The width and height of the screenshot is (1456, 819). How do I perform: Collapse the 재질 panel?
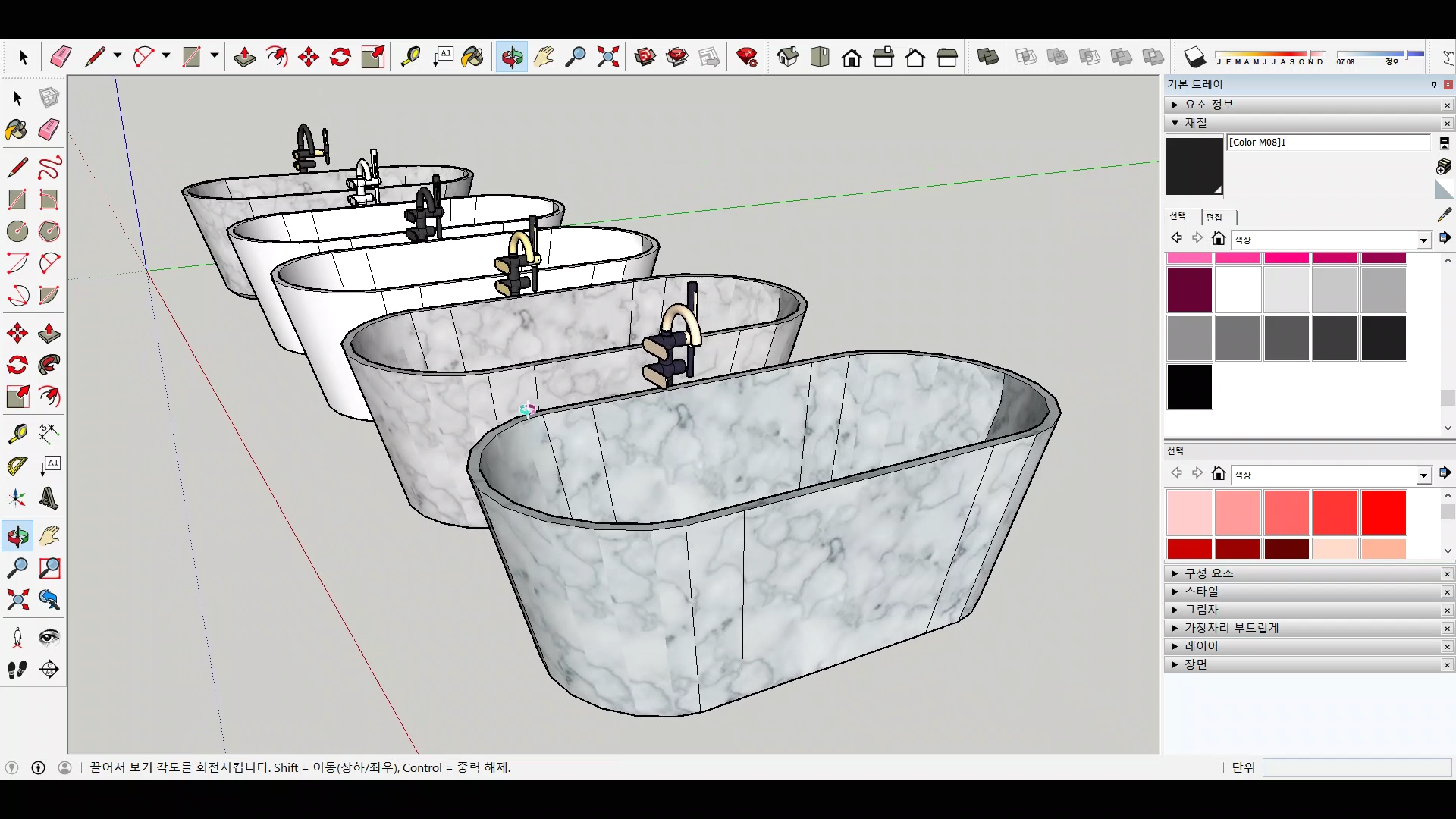(x=1195, y=123)
